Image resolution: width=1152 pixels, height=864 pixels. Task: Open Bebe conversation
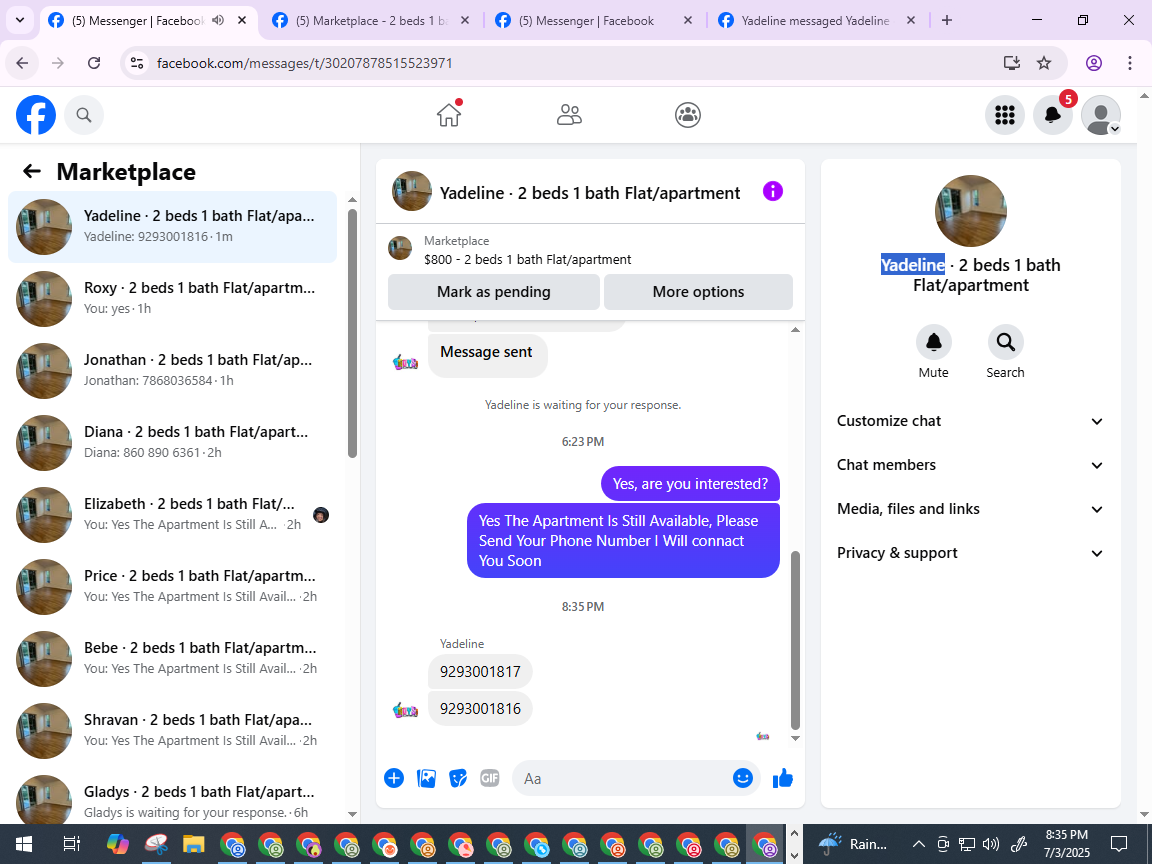pos(173,658)
